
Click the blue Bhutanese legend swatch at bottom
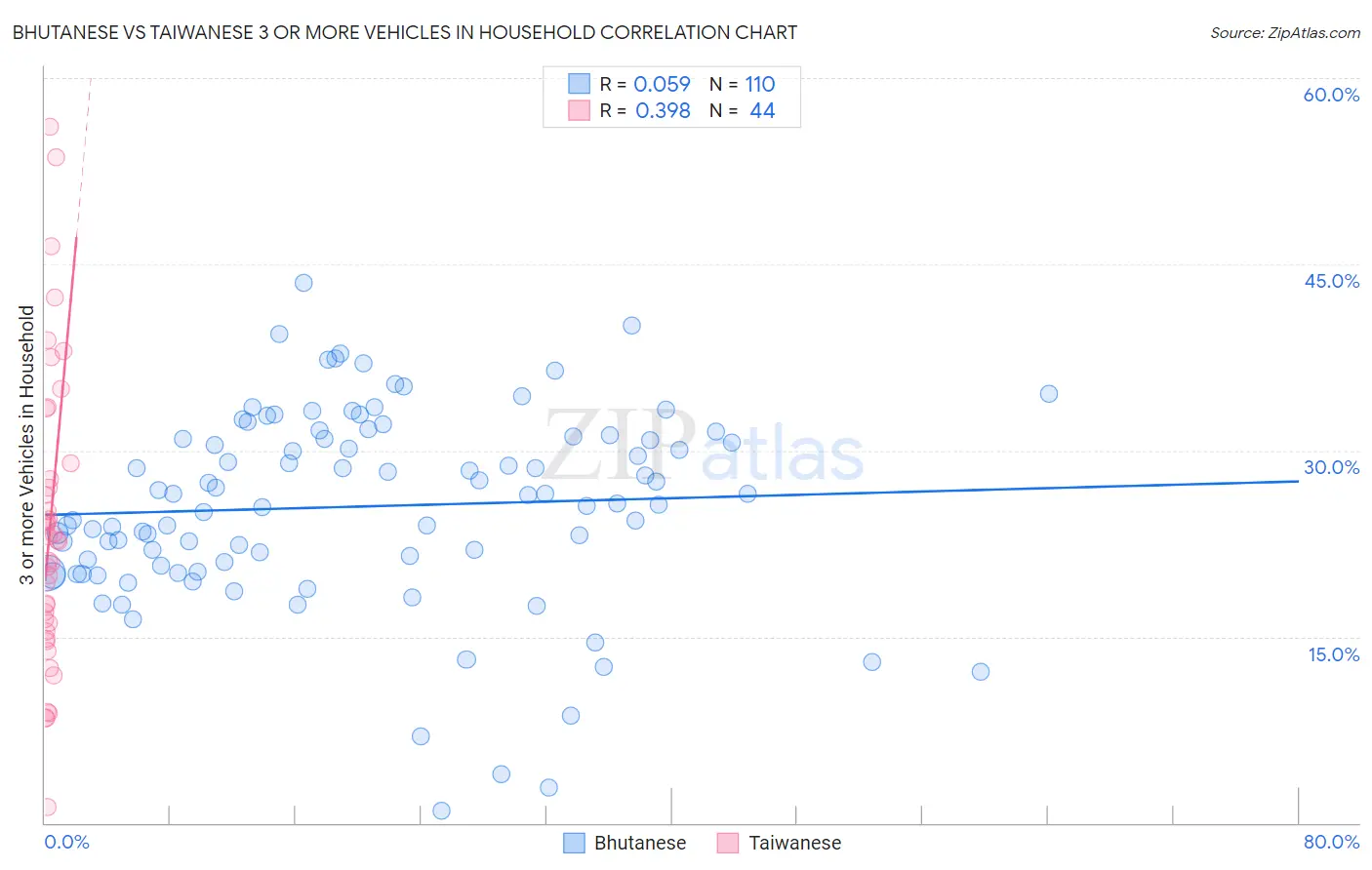coord(575,843)
